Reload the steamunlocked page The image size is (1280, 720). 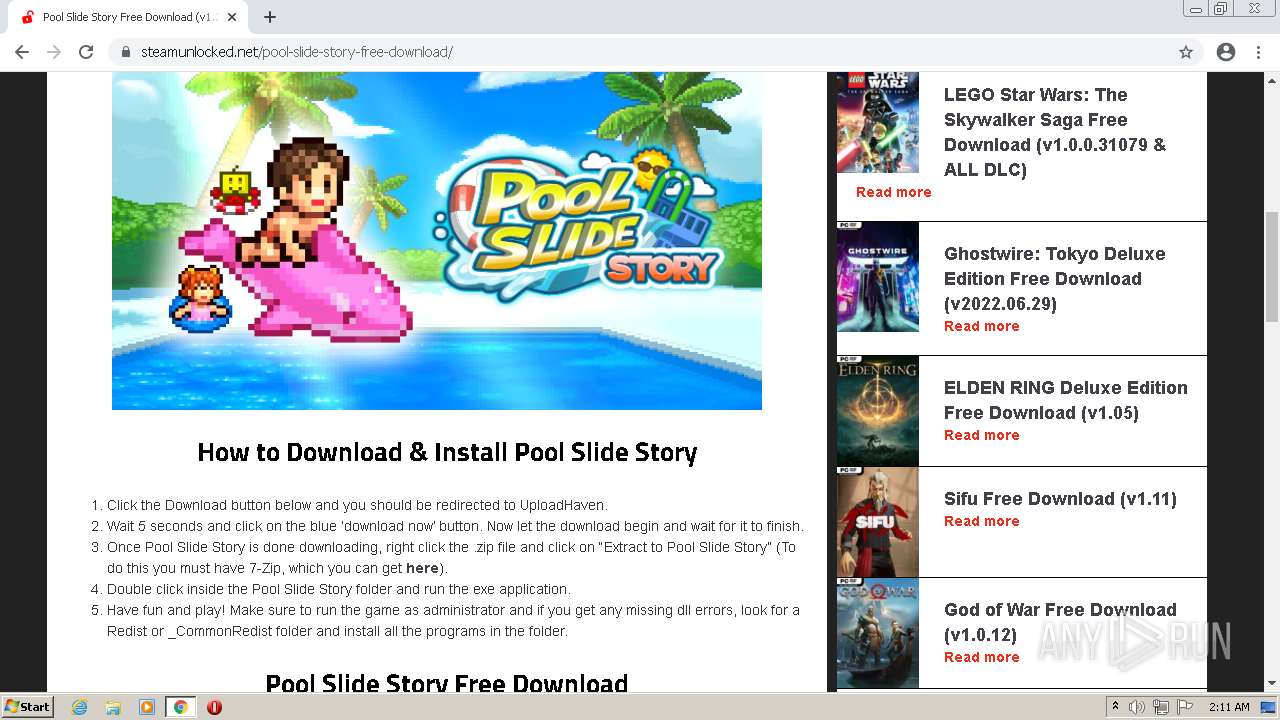tap(86, 52)
